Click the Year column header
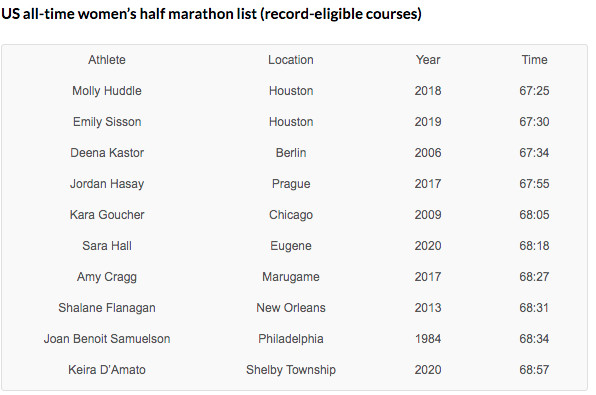Viewport: 596px width, 395px height. pyautogui.click(x=428, y=60)
